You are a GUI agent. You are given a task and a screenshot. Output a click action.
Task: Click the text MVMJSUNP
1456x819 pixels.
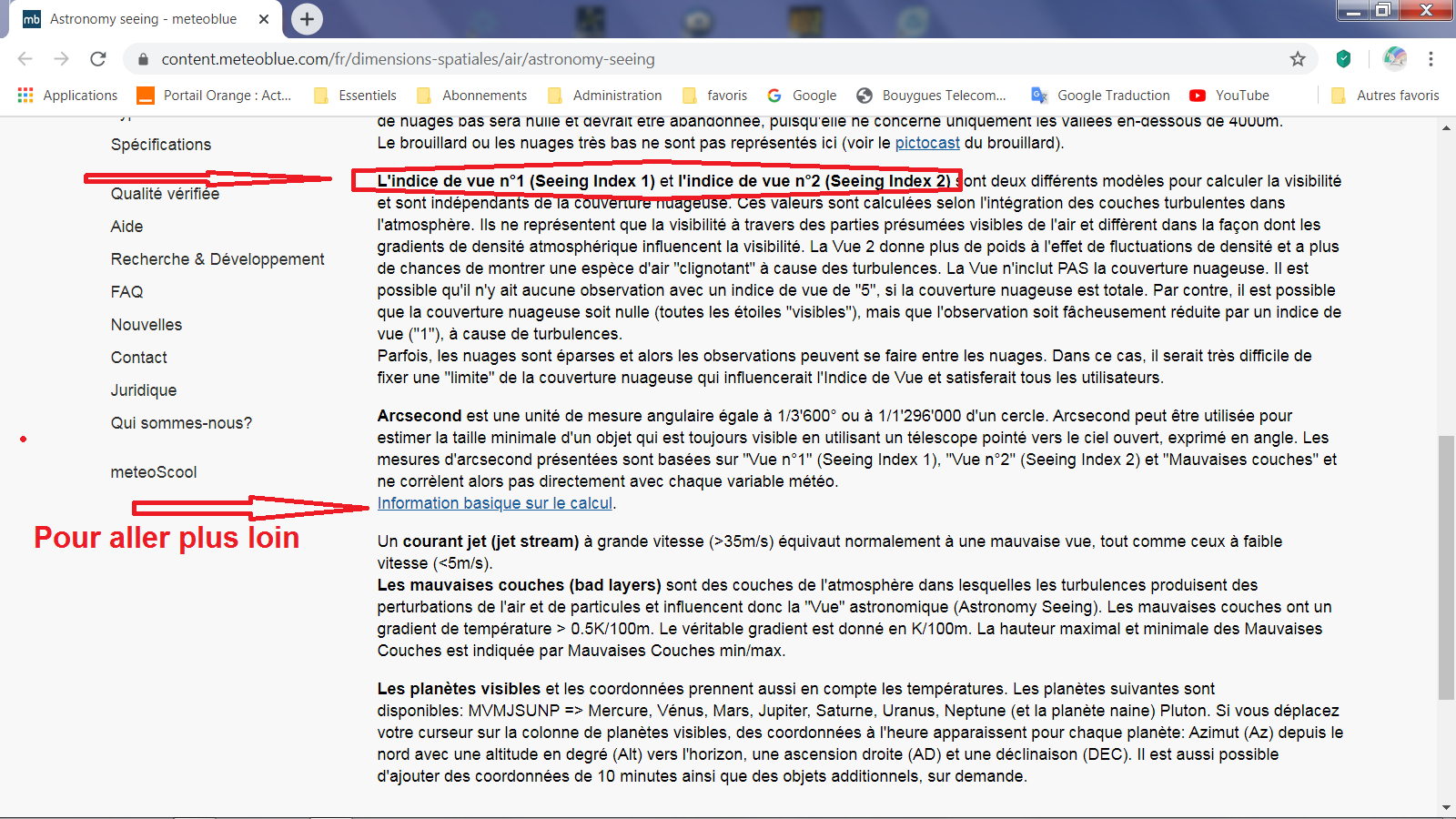click(x=514, y=711)
